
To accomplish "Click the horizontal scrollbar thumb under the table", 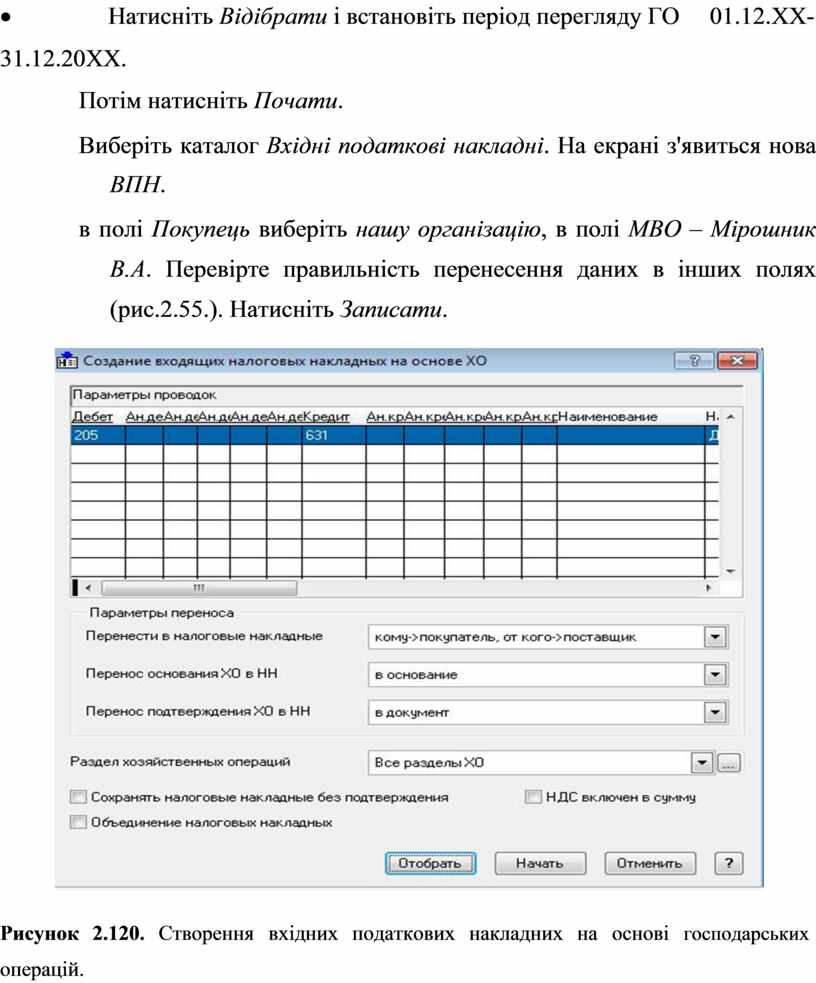I will (x=199, y=588).
